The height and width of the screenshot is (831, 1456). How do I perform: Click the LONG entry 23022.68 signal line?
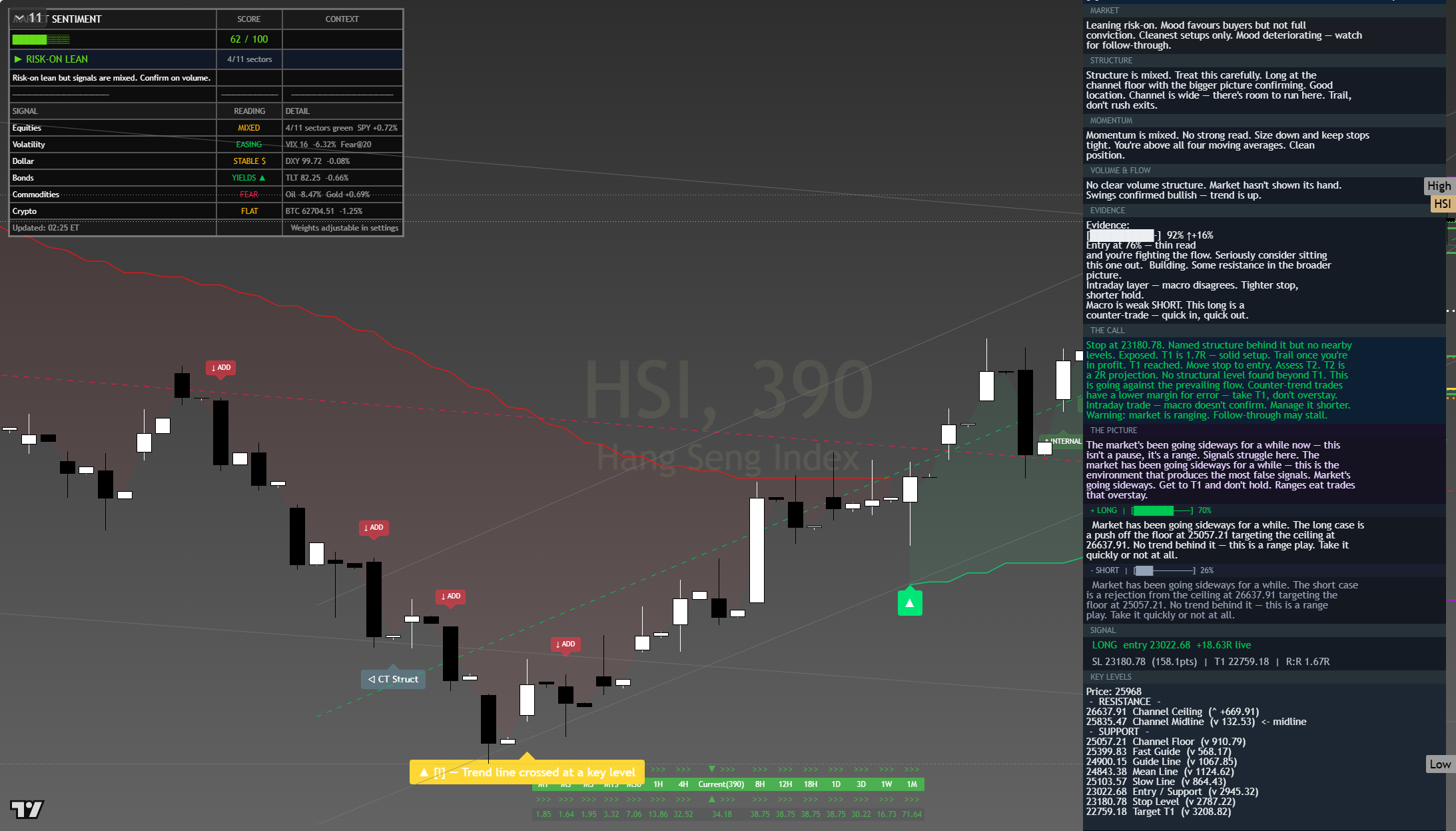tap(1171, 645)
